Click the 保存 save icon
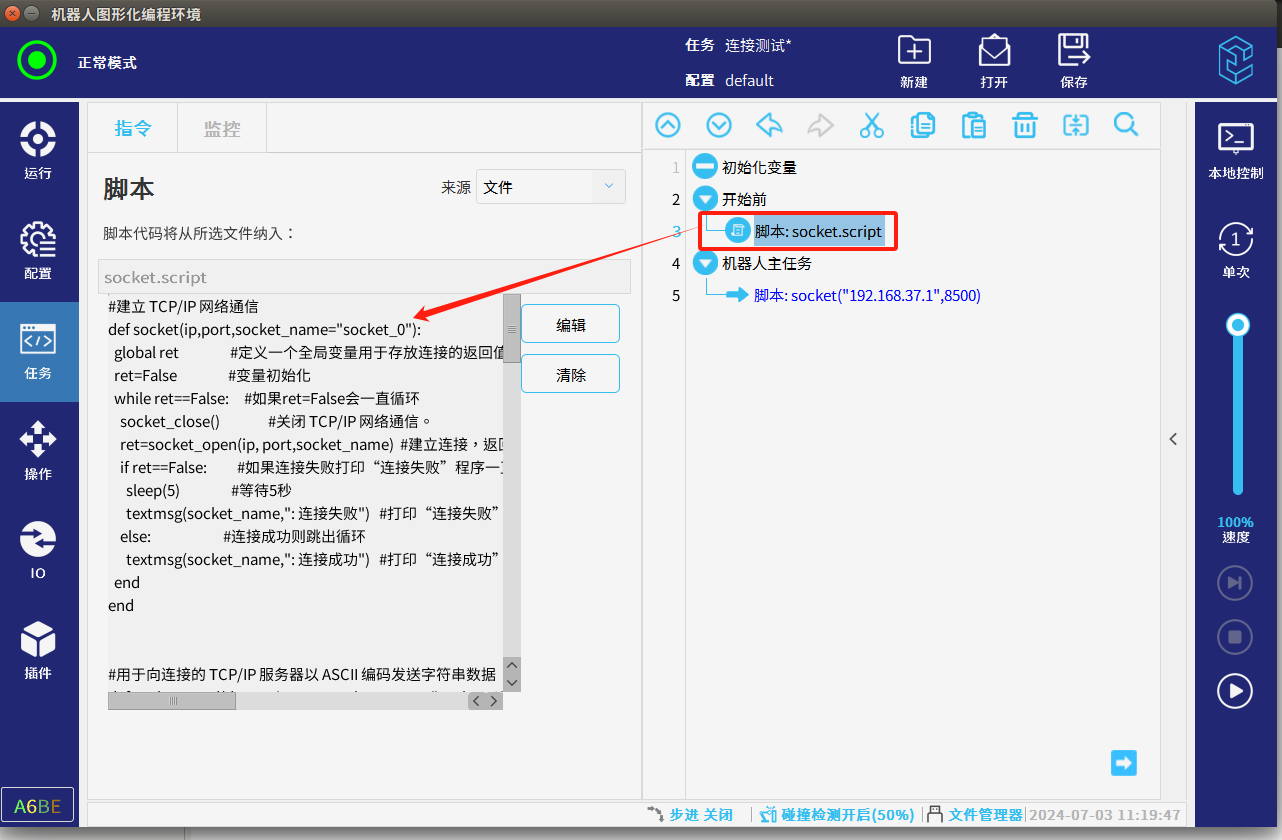 [1074, 61]
